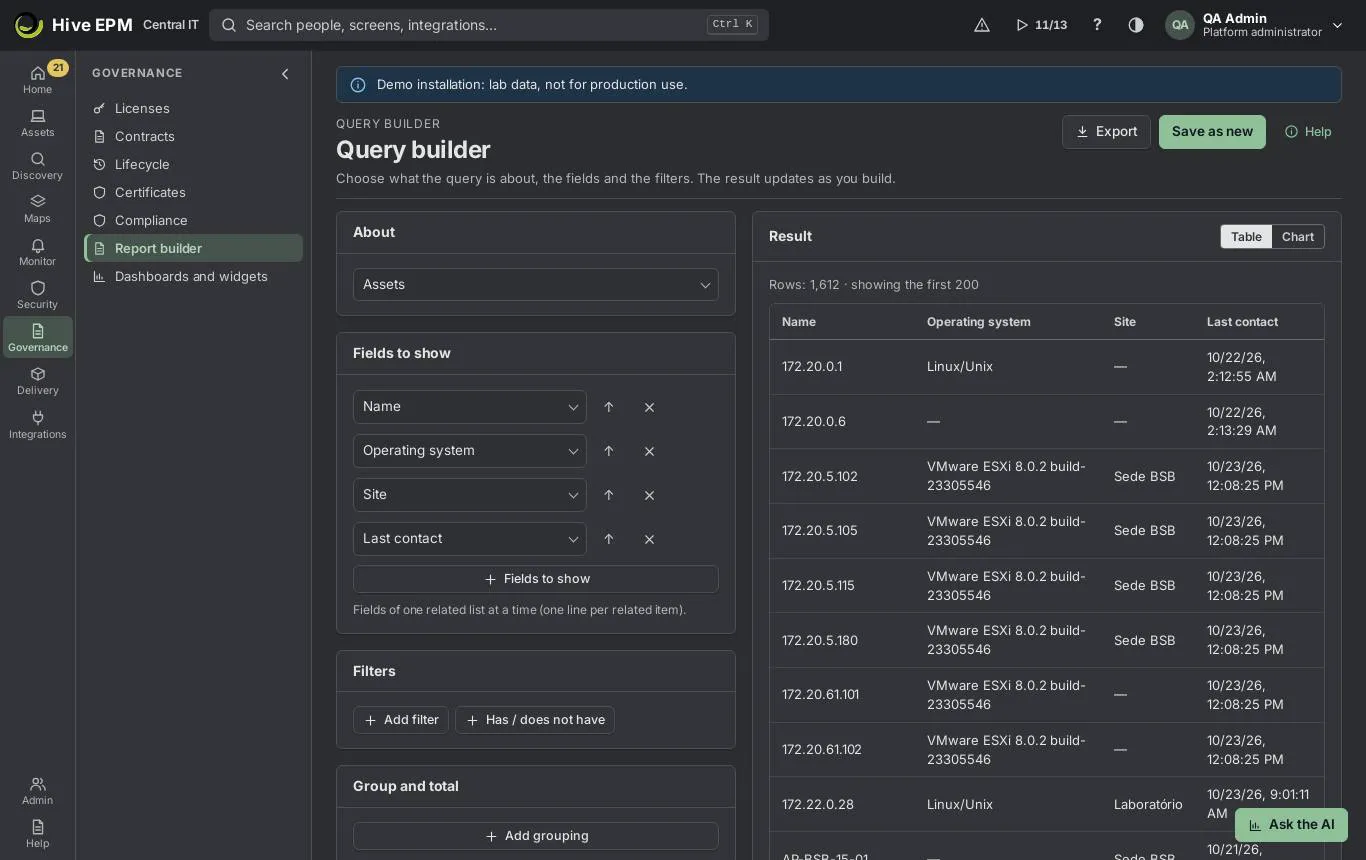Open the Monitor section
The height and width of the screenshot is (860, 1366).
click(x=37, y=252)
